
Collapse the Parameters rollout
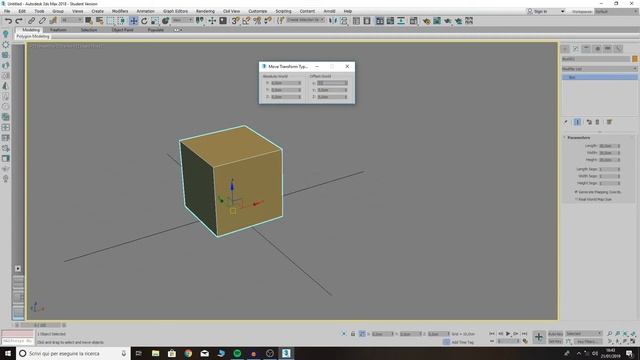coord(578,138)
